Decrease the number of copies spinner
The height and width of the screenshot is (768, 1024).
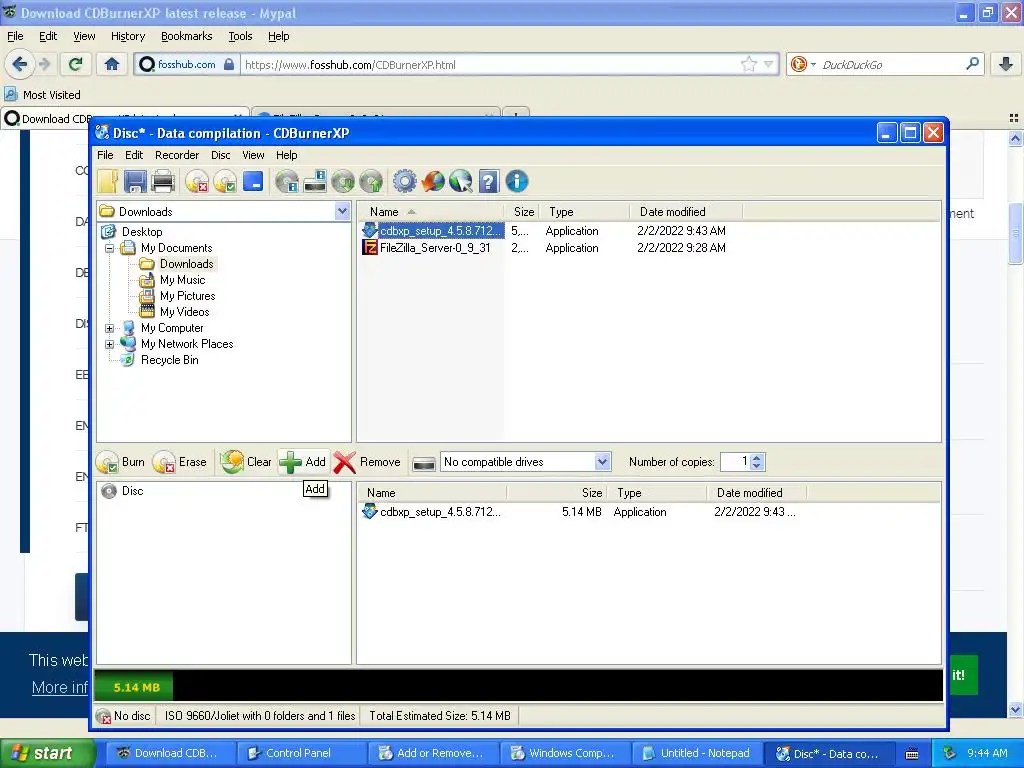756,466
